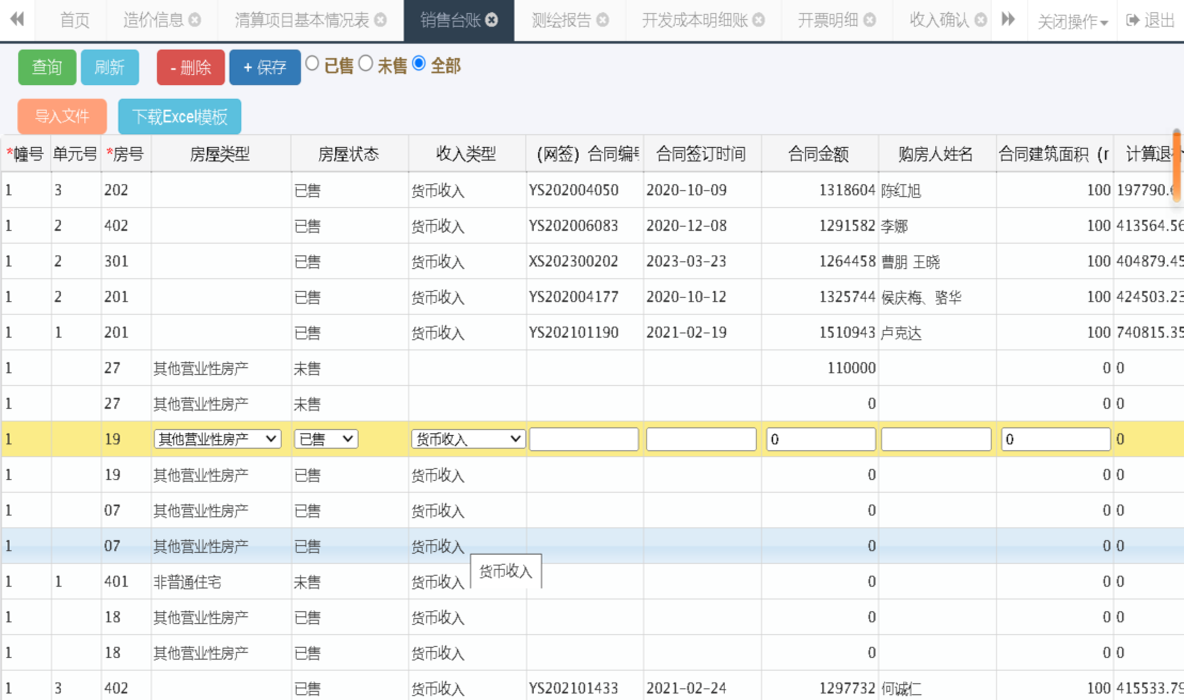Screen dimensions: 1184x700
Task: Close the 销售台账 tab using its x icon
Action: [x=492, y=20]
